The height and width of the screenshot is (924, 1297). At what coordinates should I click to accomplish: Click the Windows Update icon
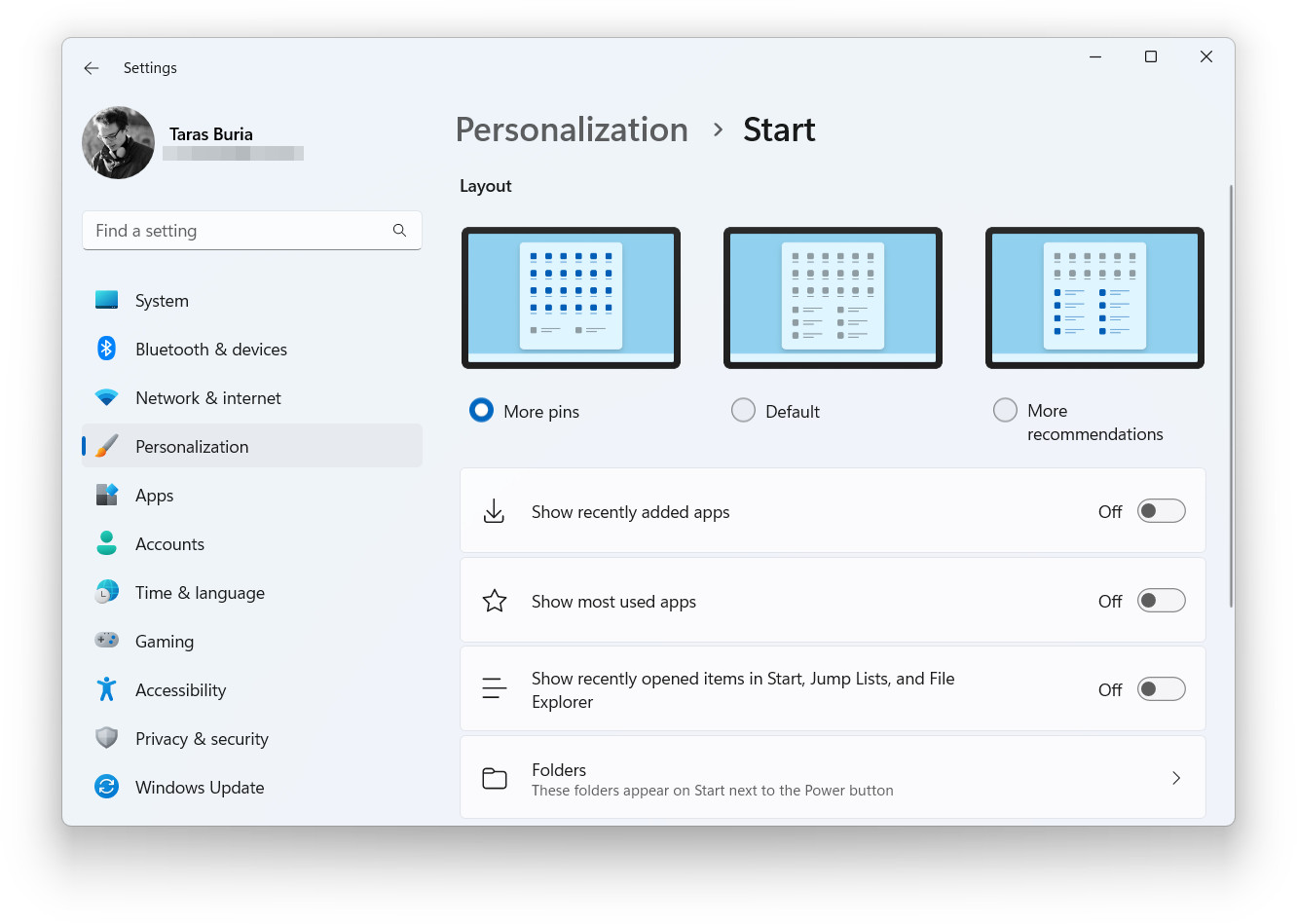[x=106, y=787]
